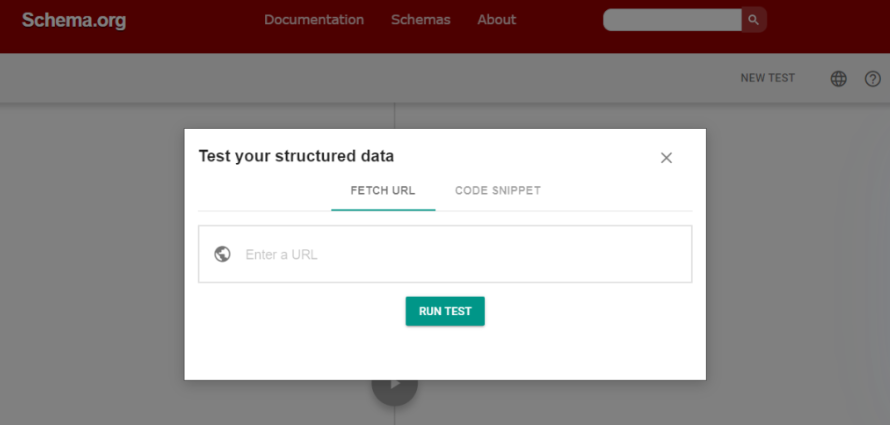Image resolution: width=890 pixels, height=425 pixels.
Task: Open the Schemas menu item
Action: pyautogui.click(x=421, y=20)
